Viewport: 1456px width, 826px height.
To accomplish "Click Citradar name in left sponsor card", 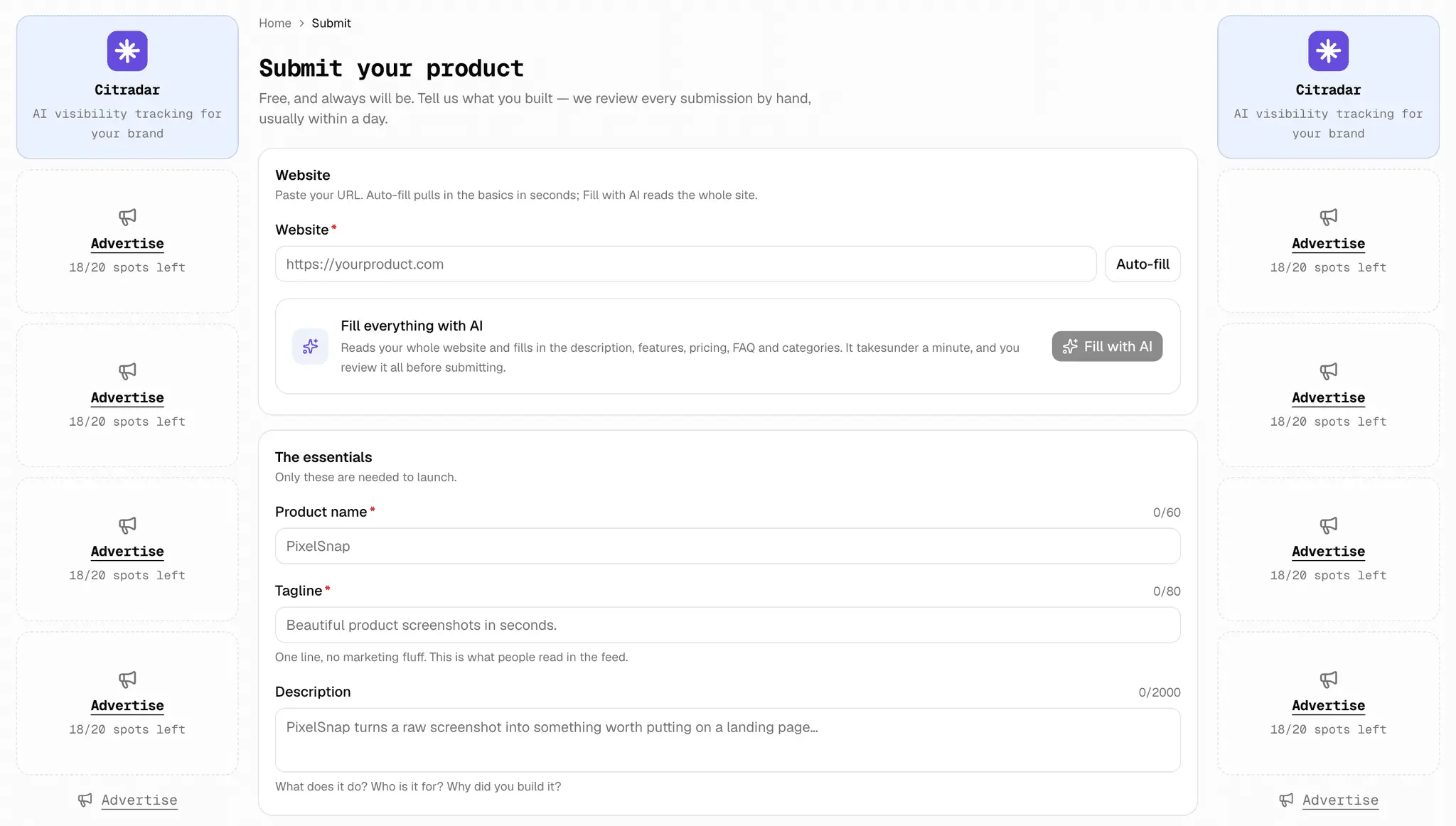I will [x=127, y=90].
